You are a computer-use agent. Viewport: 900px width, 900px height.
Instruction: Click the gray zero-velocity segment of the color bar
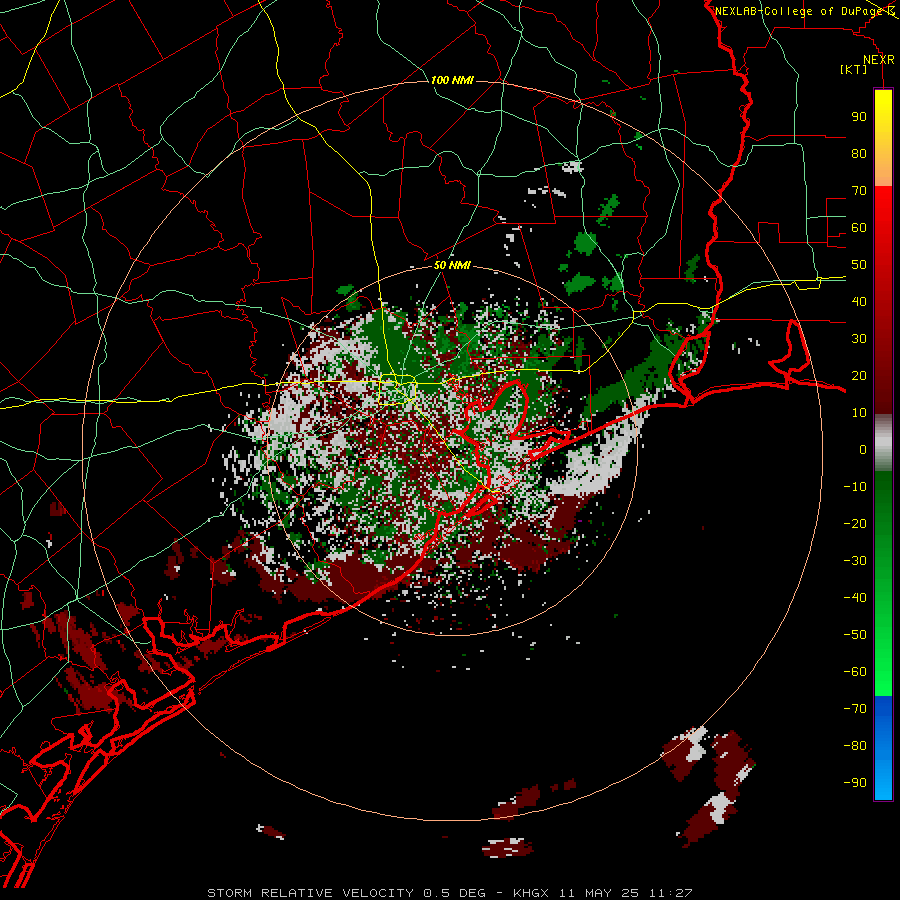coord(883,443)
